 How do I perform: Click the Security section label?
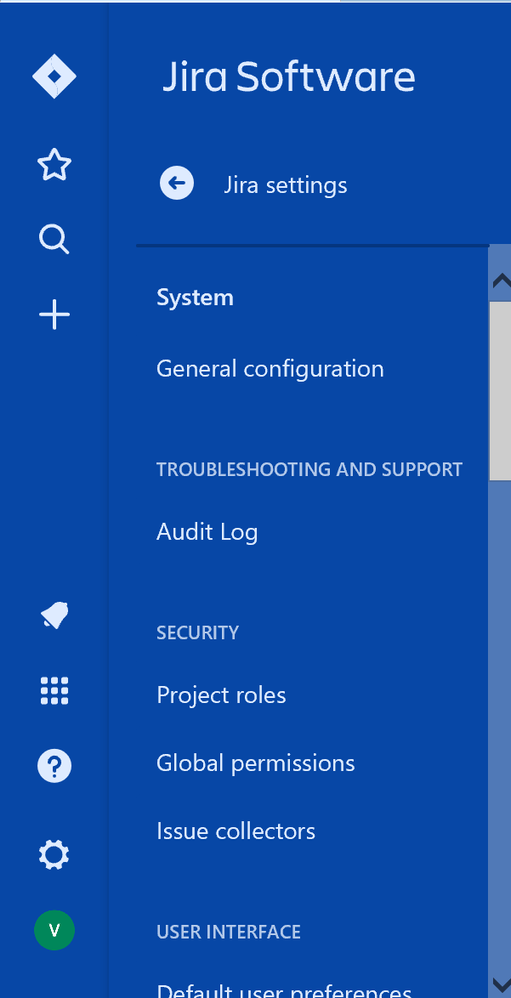[197, 633]
